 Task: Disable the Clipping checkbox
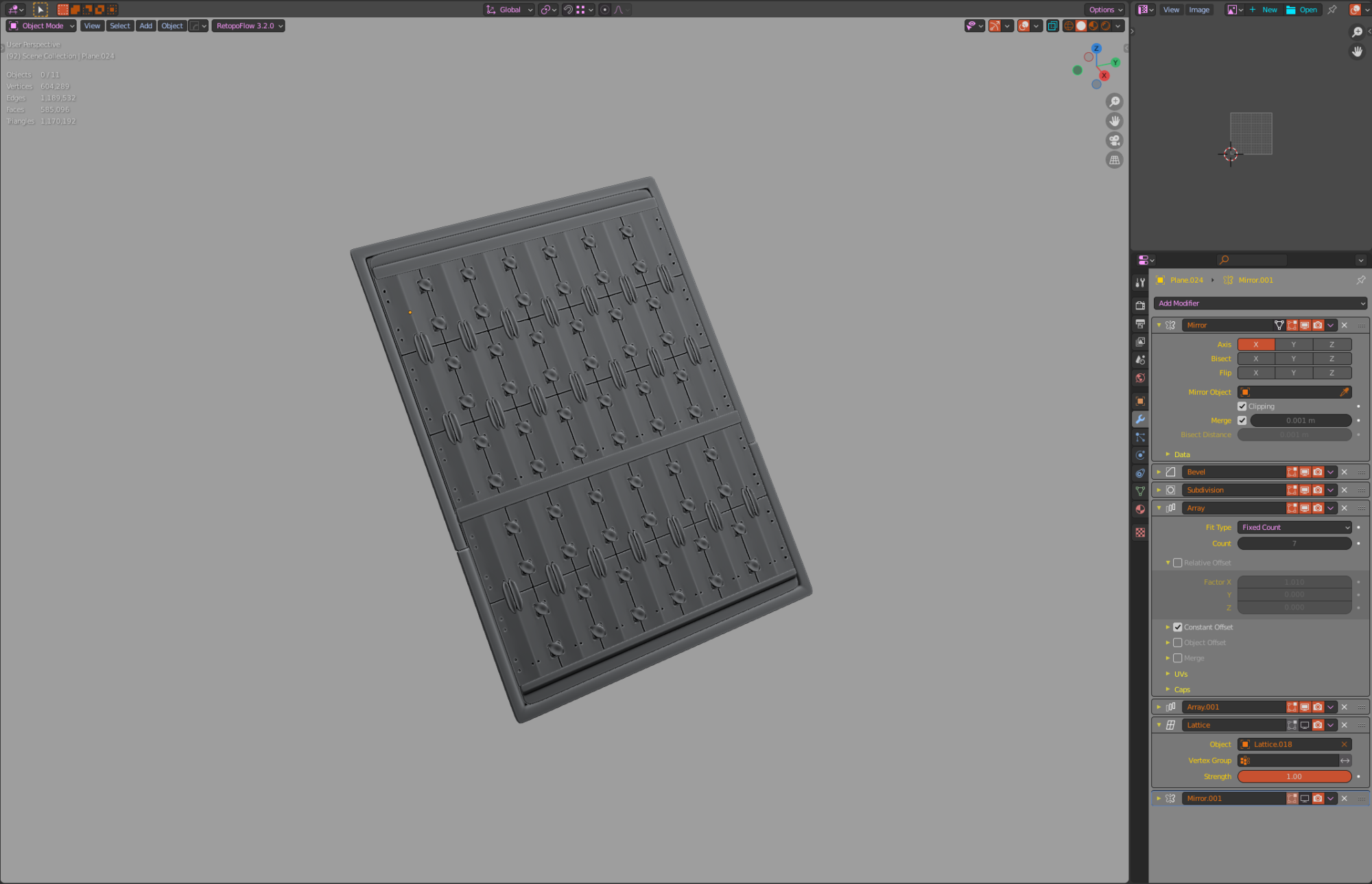point(1242,406)
